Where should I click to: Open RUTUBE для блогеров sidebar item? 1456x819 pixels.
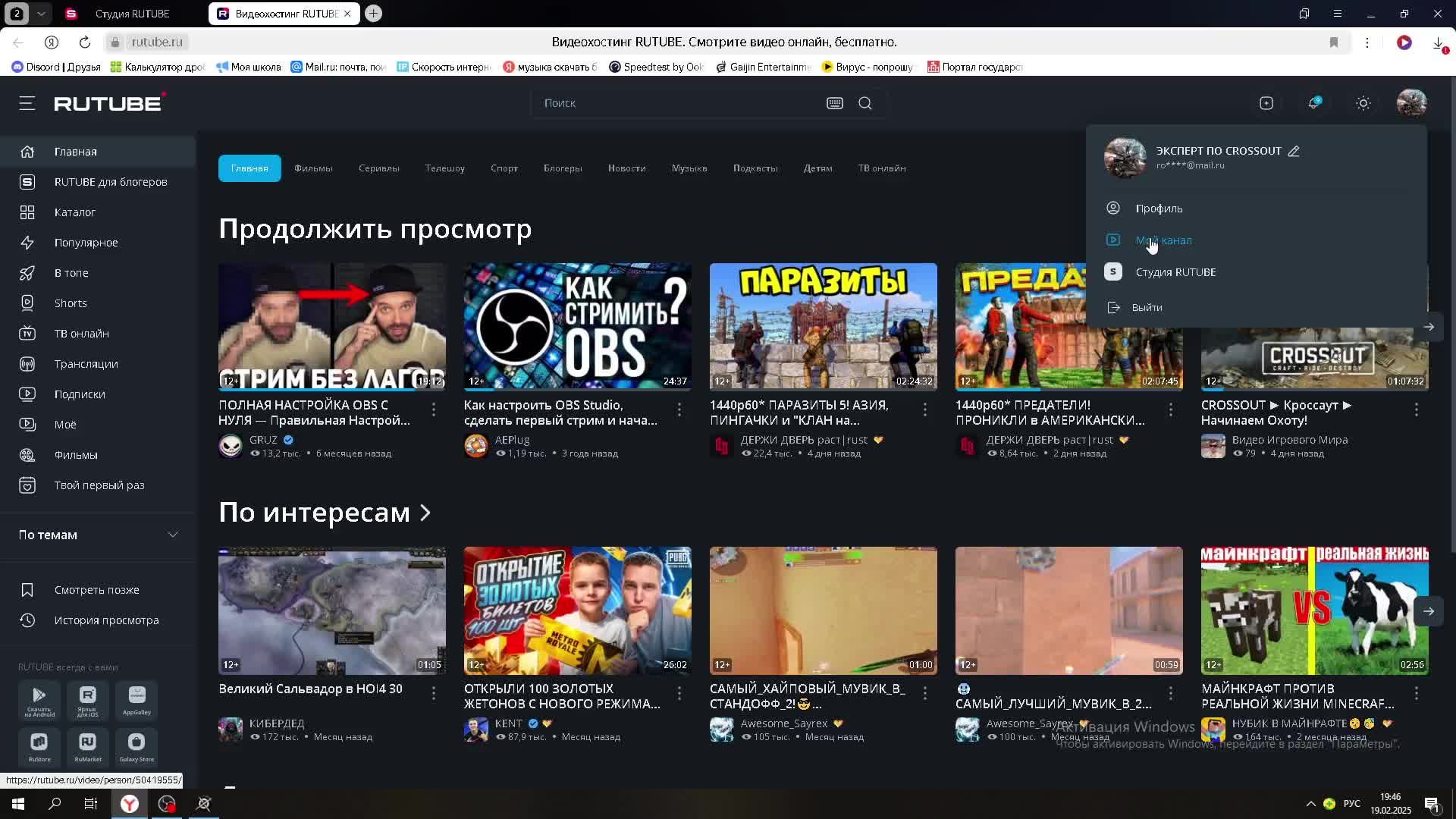[x=98, y=182]
